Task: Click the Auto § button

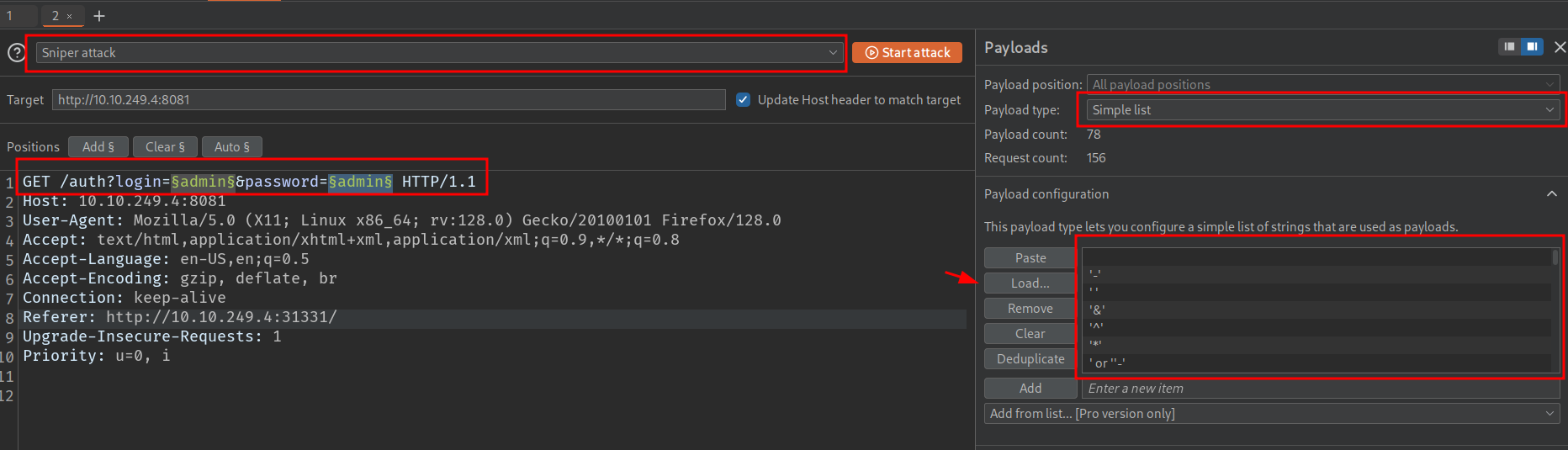Action: (231, 146)
